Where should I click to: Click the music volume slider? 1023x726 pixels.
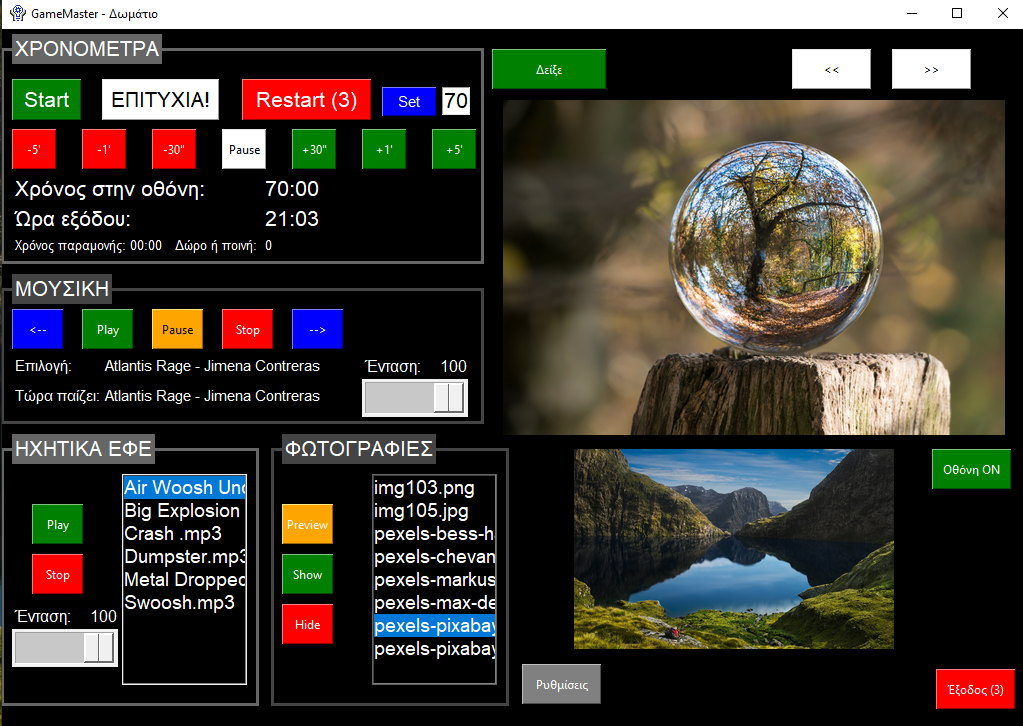[x=414, y=397]
